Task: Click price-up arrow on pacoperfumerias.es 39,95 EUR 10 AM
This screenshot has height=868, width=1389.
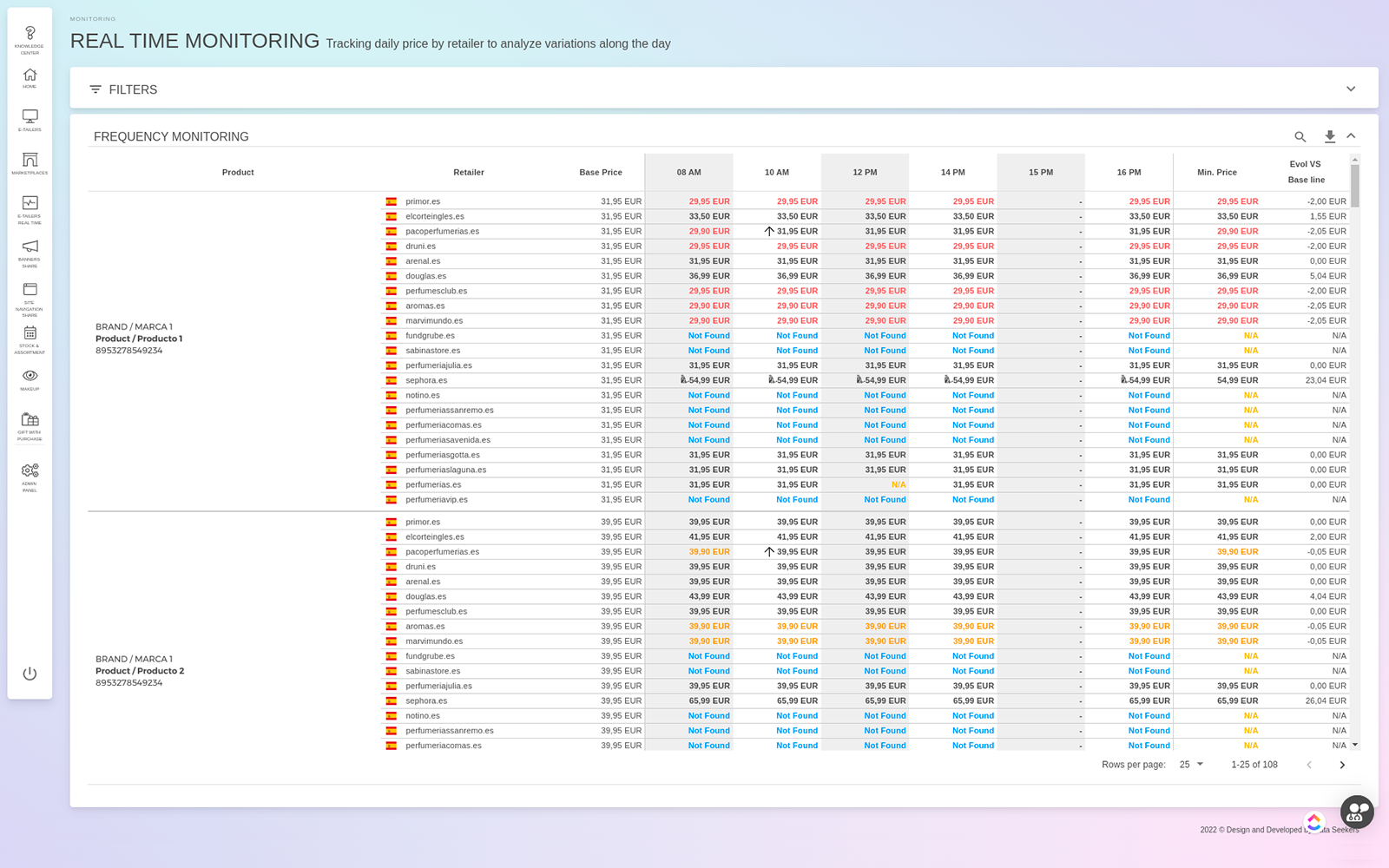Action: 769,551
